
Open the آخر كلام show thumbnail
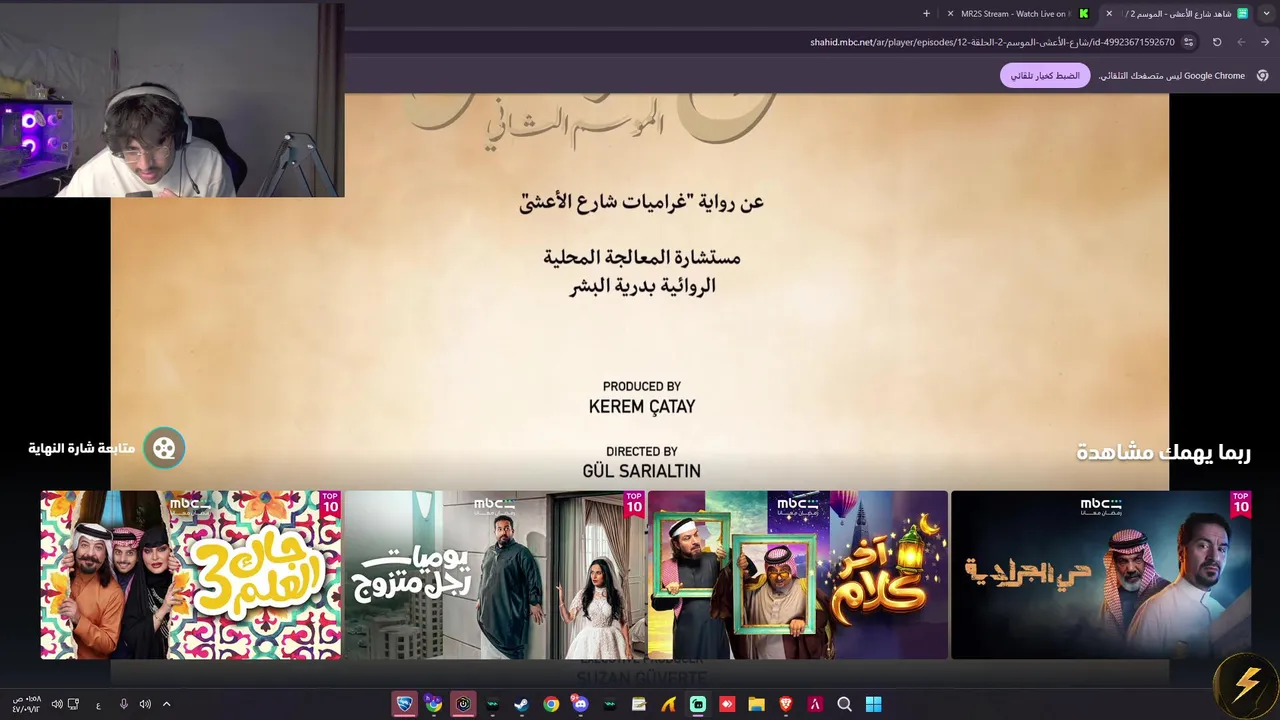798,575
